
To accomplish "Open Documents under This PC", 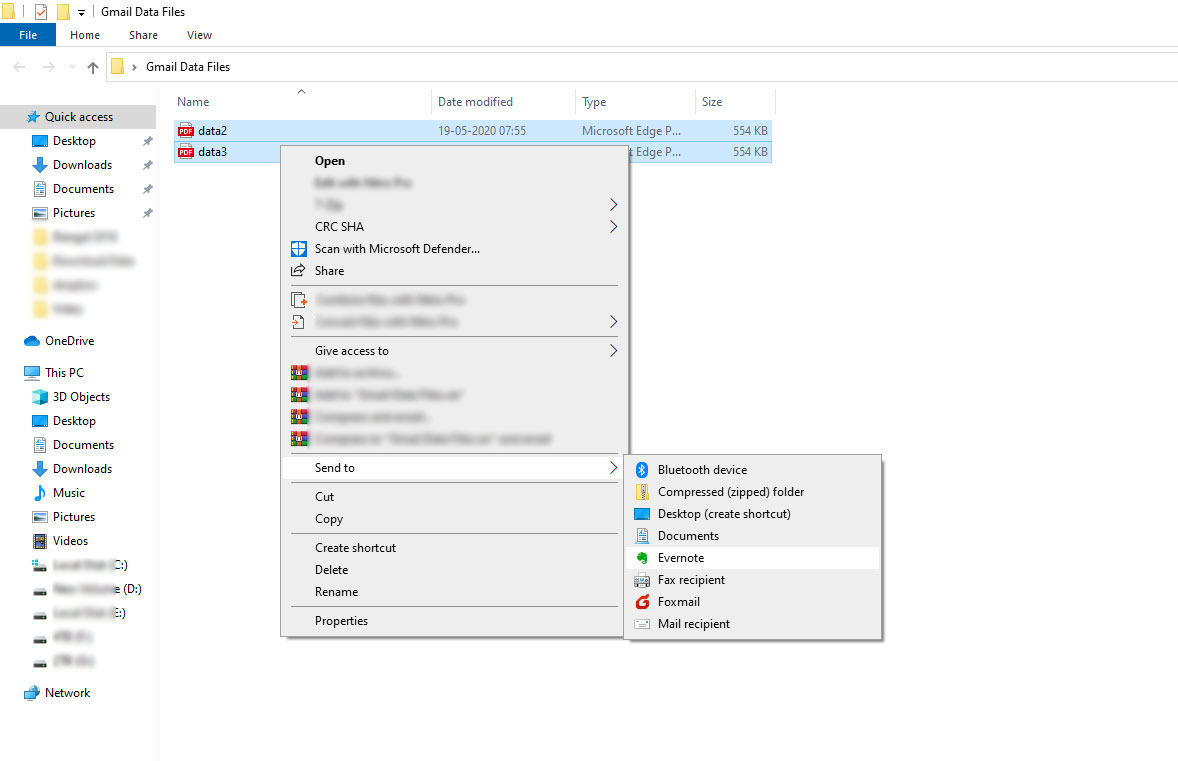I will point(83,445).
